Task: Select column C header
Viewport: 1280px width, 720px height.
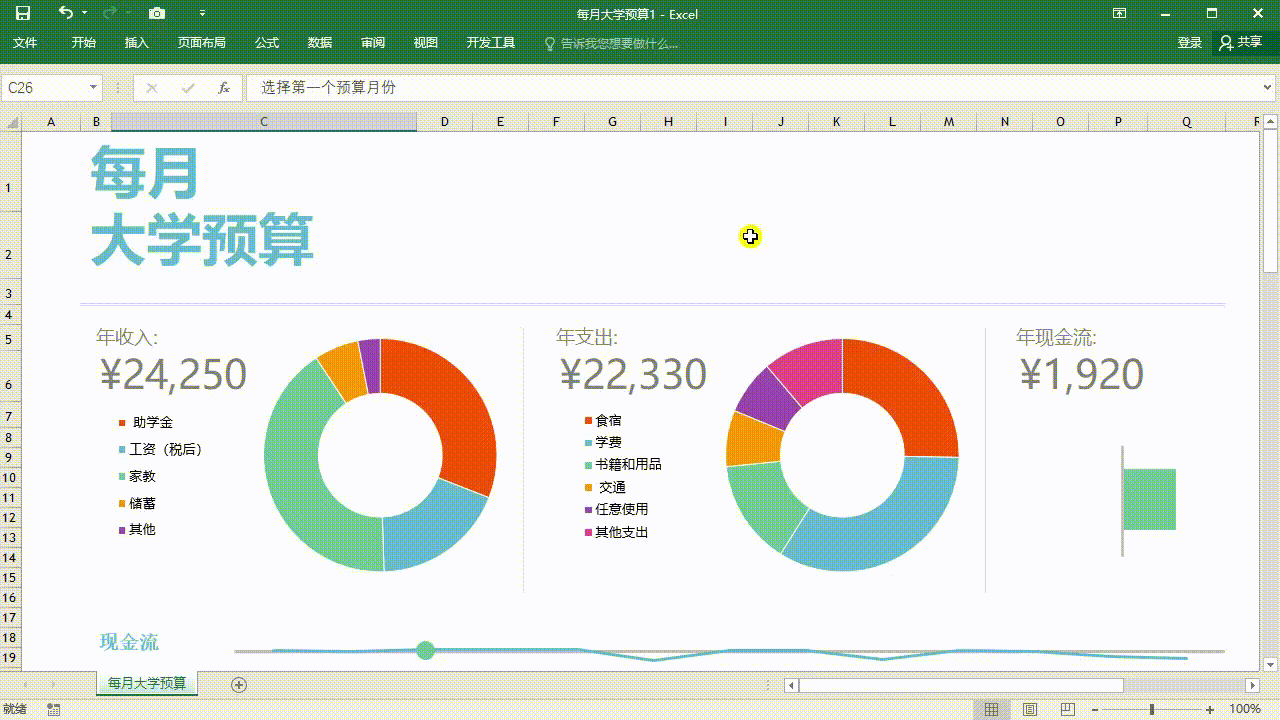Action: point(264,122)
